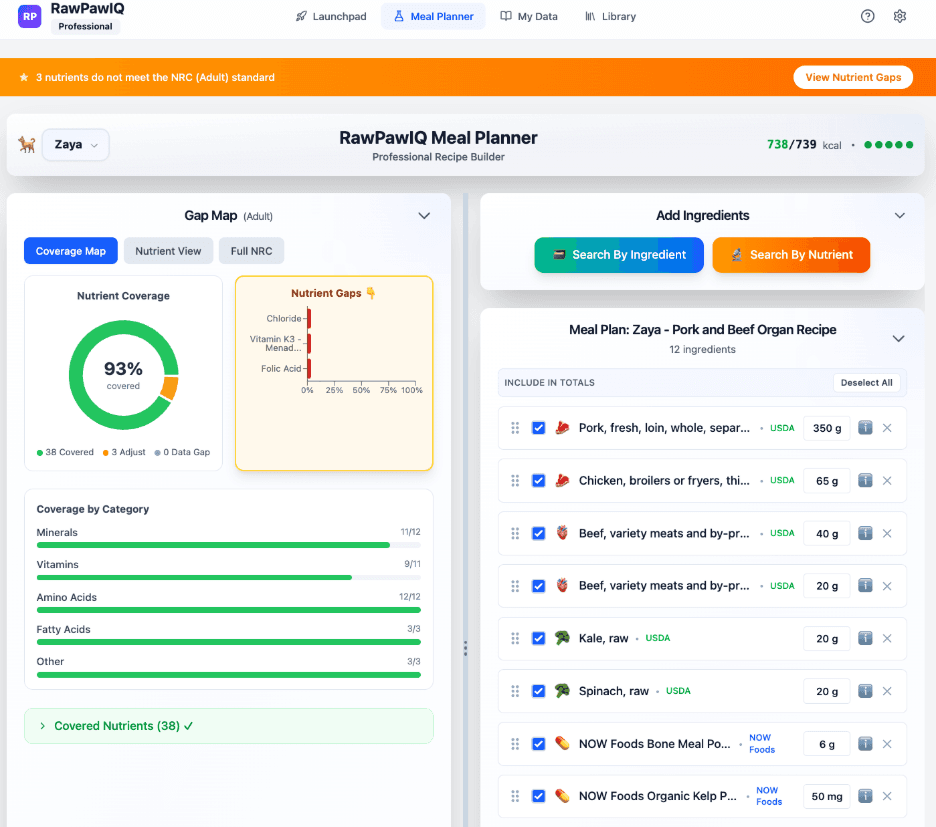Click the Nutrient Gaps chart card
The height and width of the screenshot is (827, 936).
pos(334,373)
